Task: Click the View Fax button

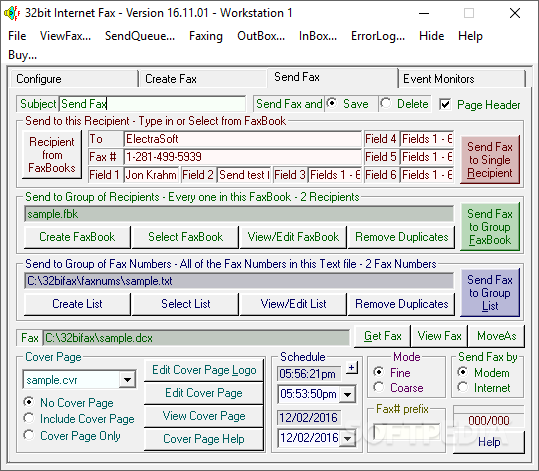Action: point(439,336)
